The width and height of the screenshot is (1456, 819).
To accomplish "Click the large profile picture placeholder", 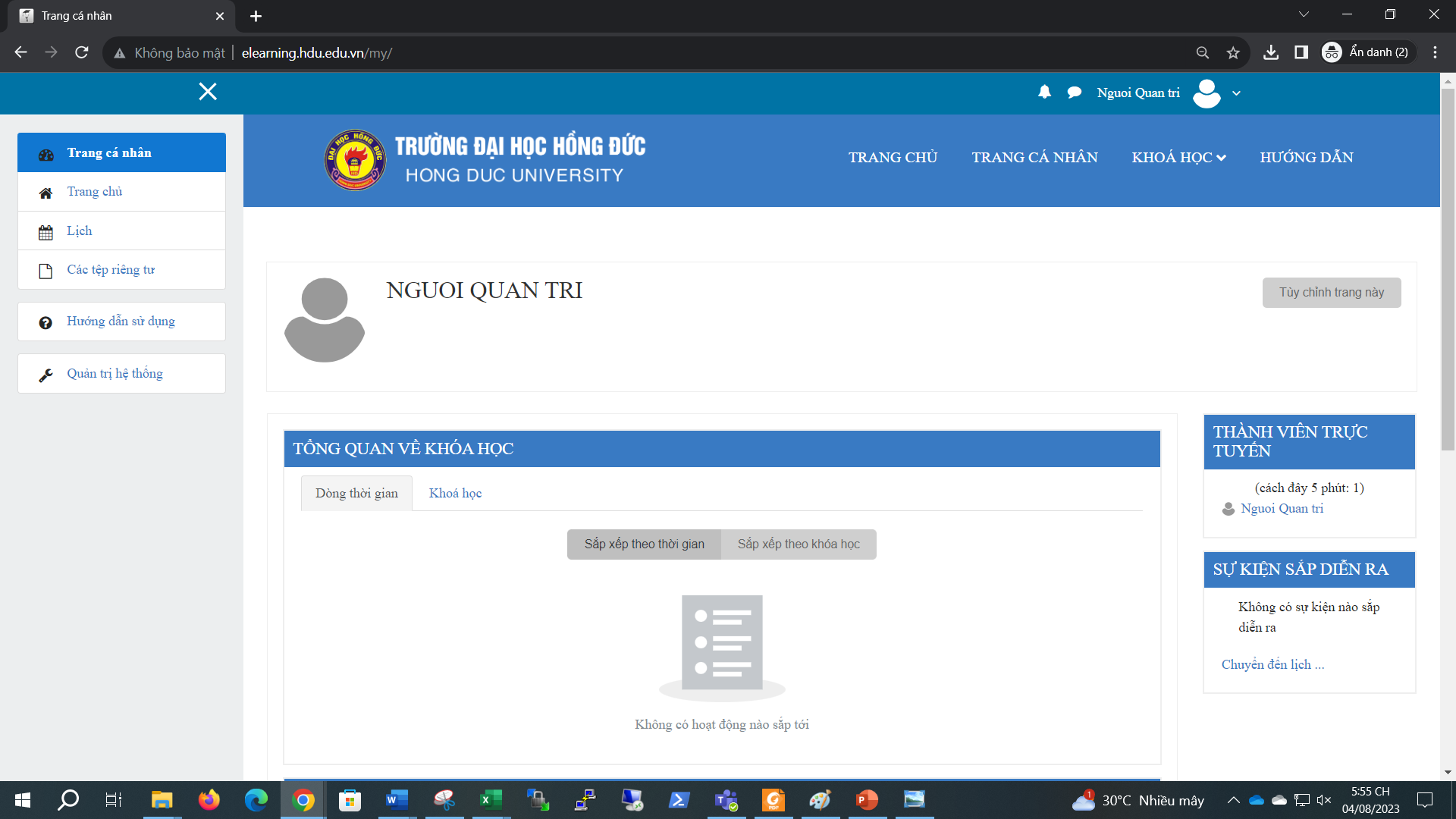I will pos(325,320).
